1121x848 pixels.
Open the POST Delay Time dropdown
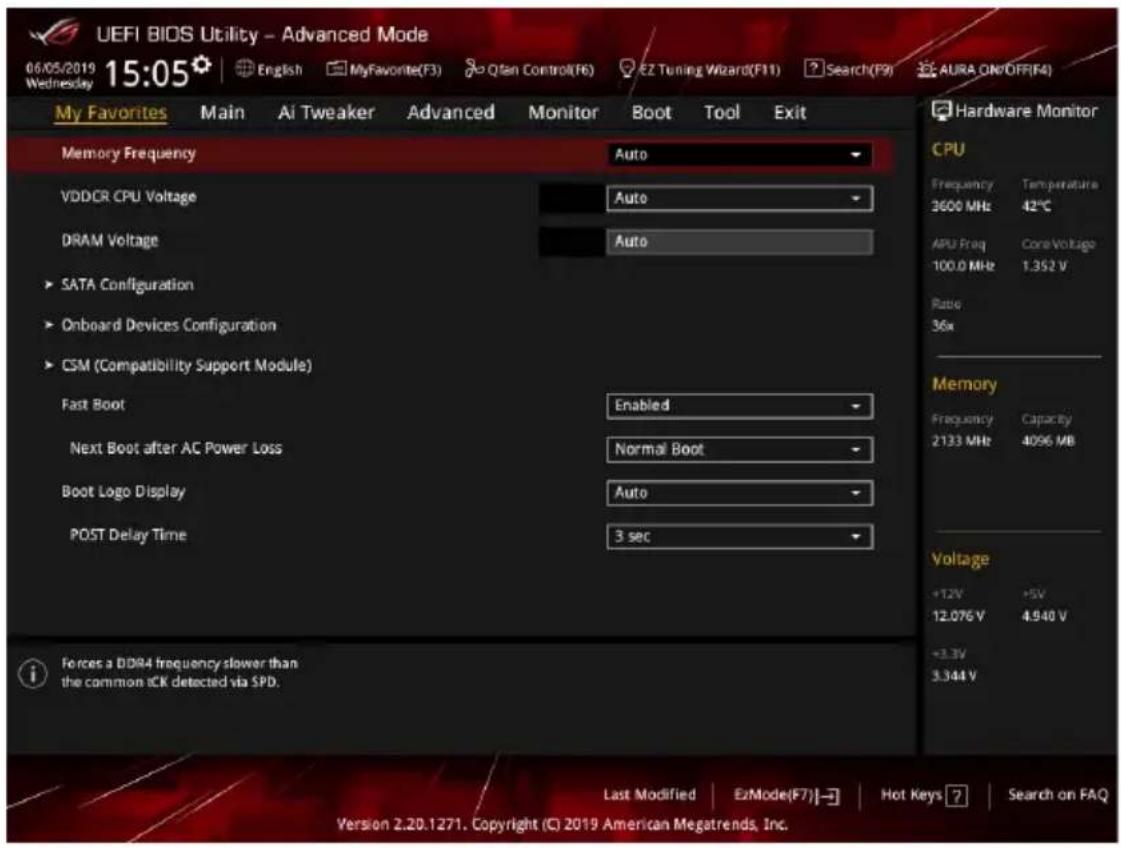coord(739,537)
